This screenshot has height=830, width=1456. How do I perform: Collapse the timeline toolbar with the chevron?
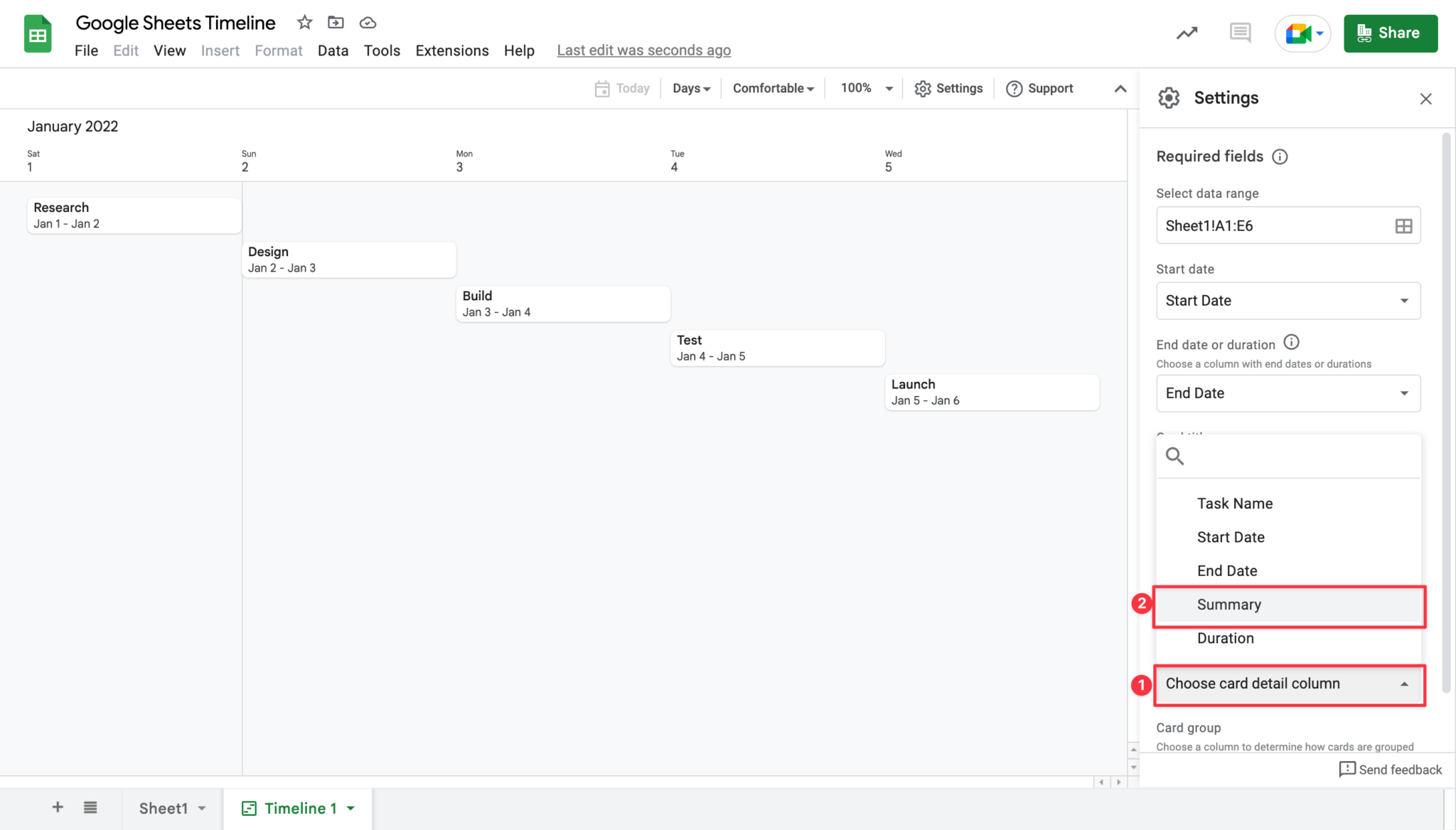coord(1120,89)
